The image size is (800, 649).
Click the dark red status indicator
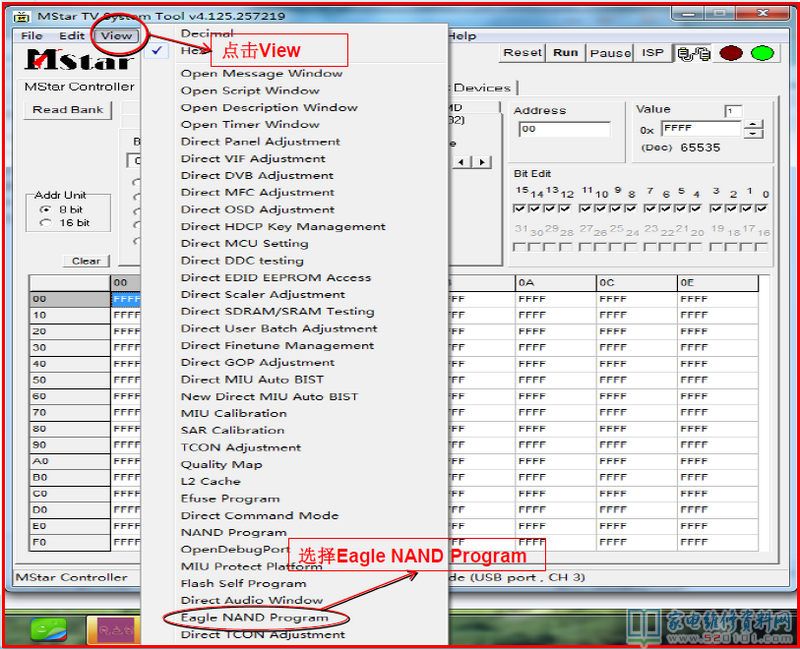(x=731, y=53)
